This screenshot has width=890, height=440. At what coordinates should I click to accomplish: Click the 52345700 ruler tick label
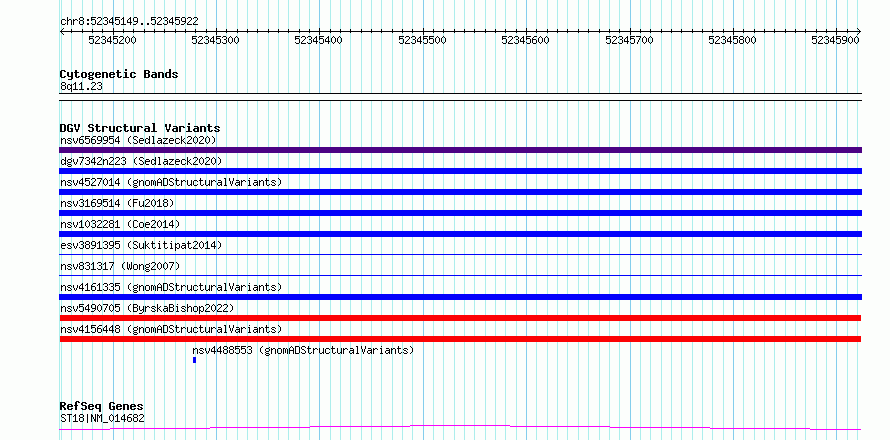click(629, 40)
